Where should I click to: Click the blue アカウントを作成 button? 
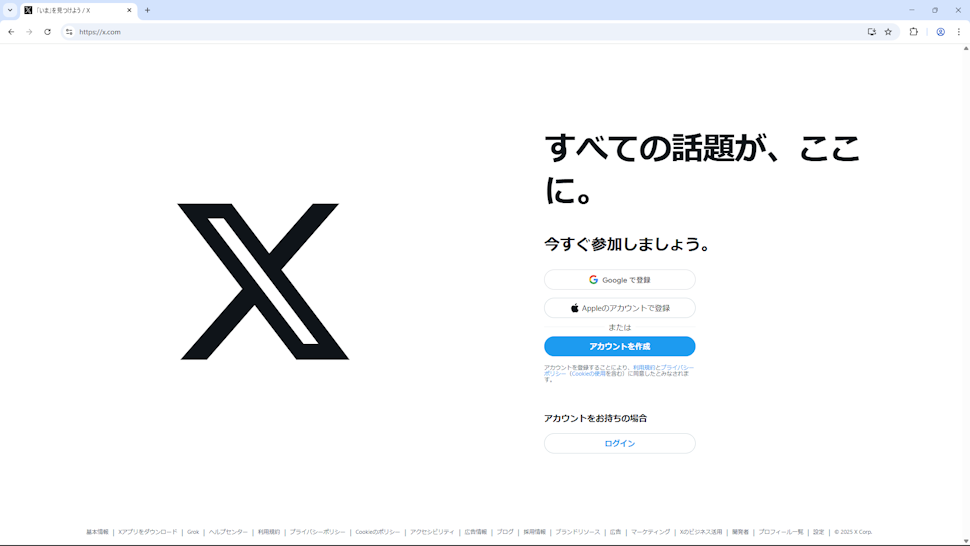(x=620, y=346)
